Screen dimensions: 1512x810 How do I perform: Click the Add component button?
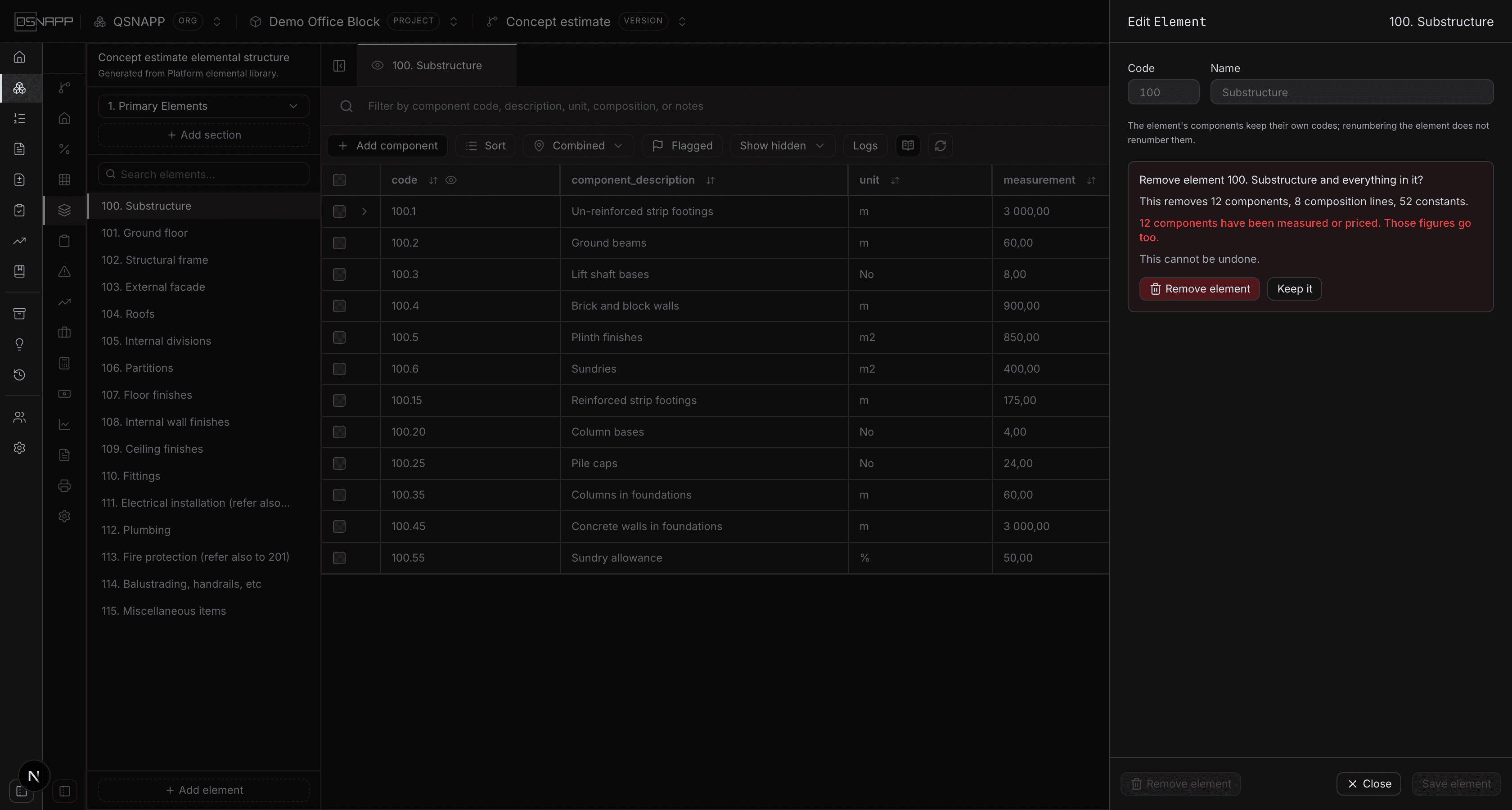(x=387, y=145)
